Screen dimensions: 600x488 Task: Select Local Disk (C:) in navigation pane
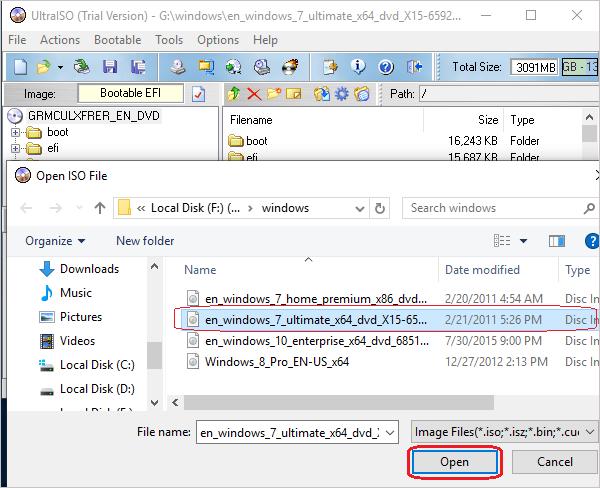tap(87, 365)
